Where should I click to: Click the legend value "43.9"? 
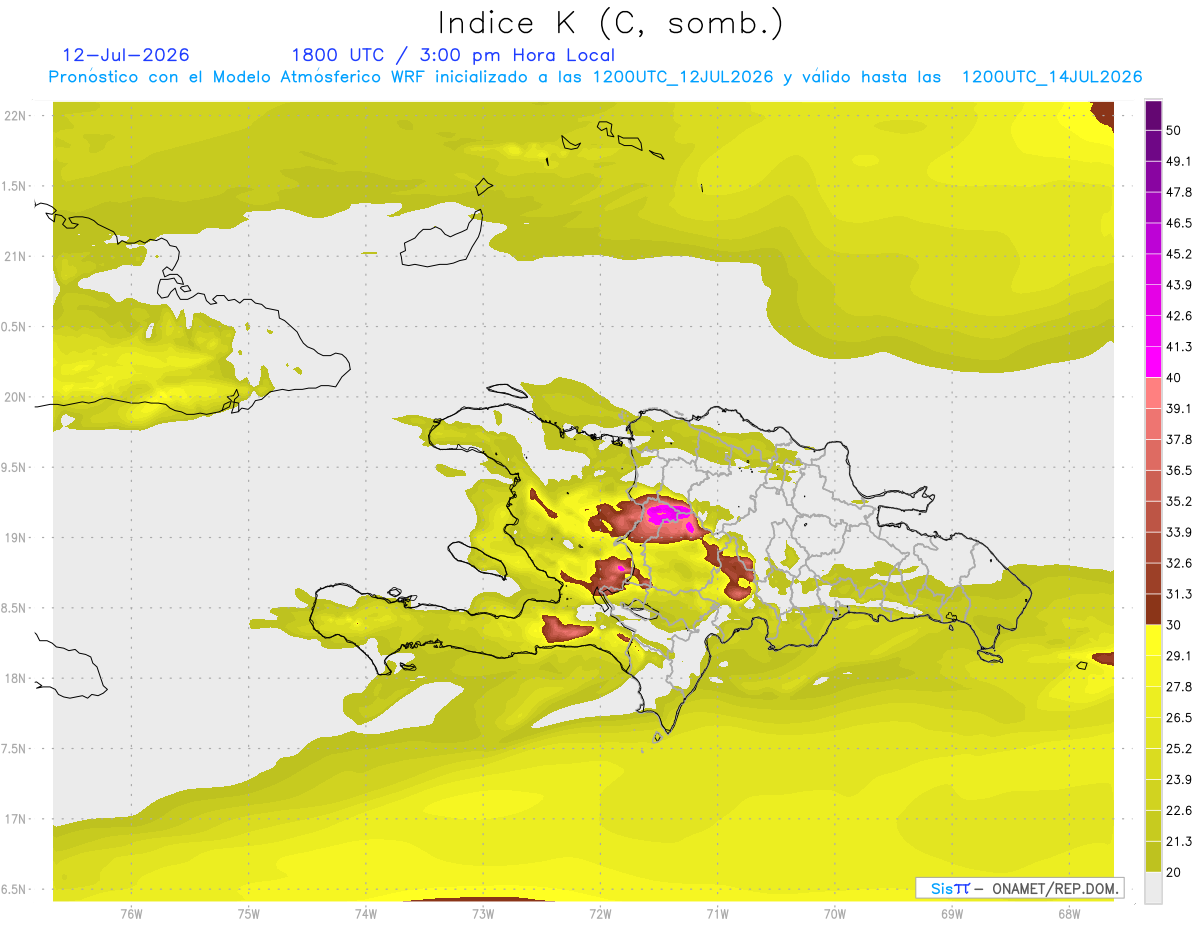click(x=1179, y=285)
